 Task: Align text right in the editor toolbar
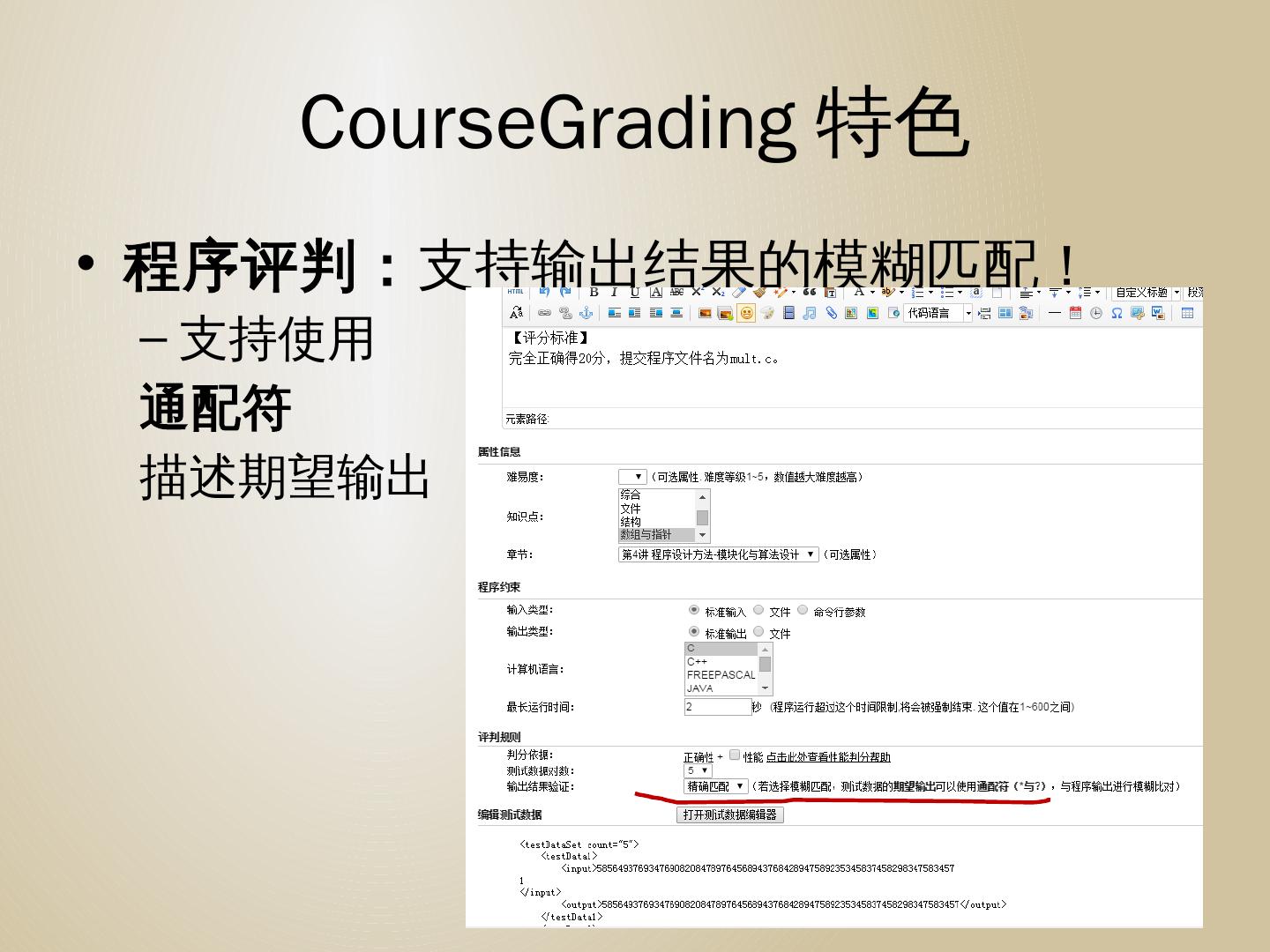coord(656,313)
